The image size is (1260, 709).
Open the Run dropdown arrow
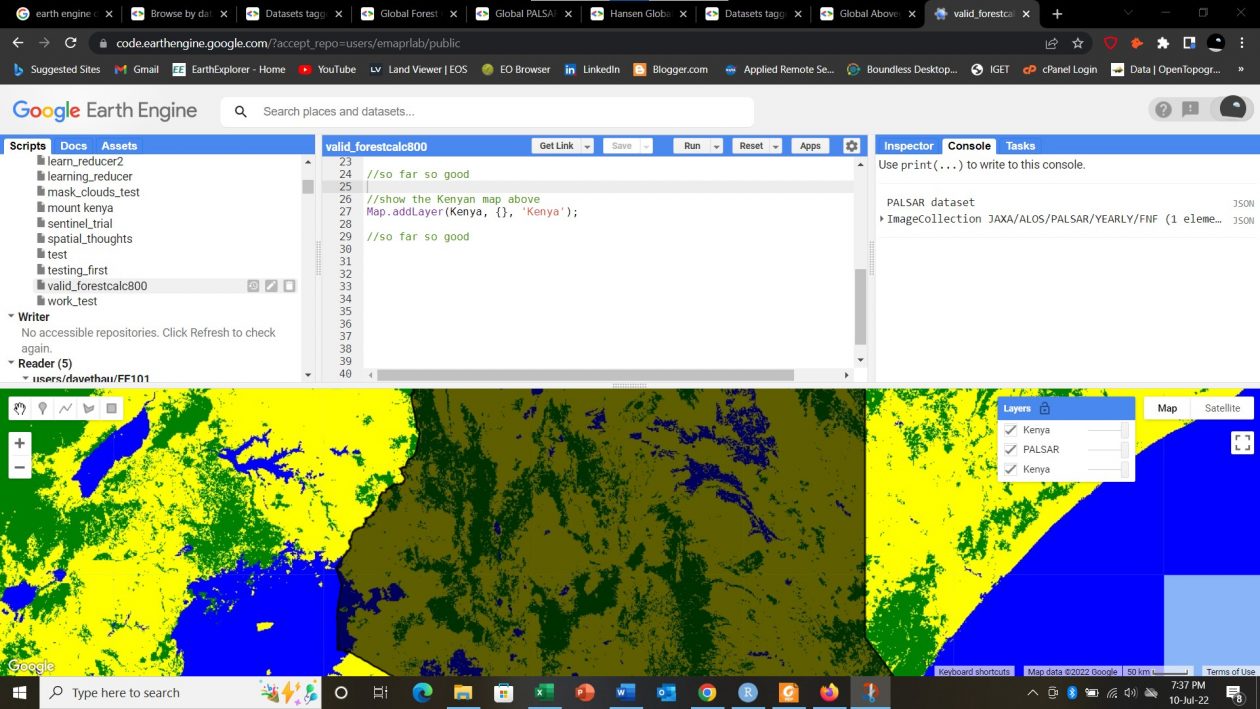(716, 146)
